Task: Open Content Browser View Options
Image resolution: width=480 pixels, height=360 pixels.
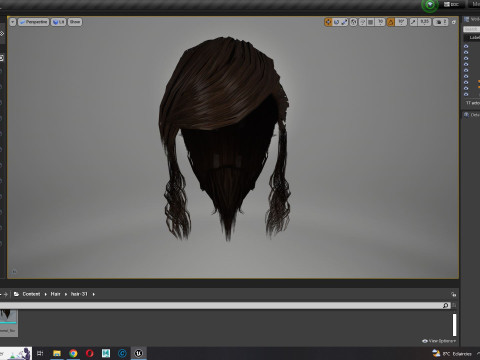Action: coord(439,341)
